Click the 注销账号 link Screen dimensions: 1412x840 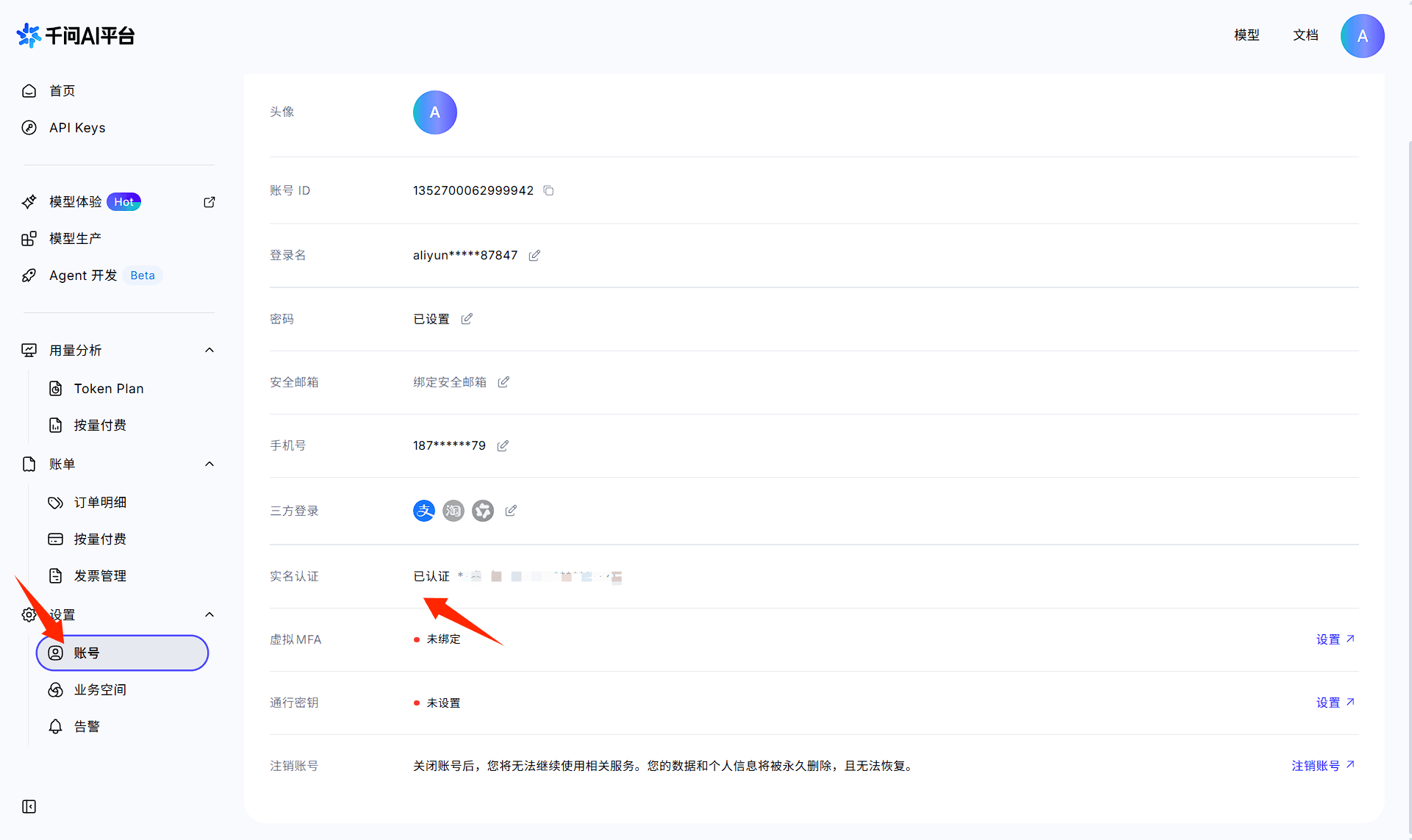[1323, 766]
